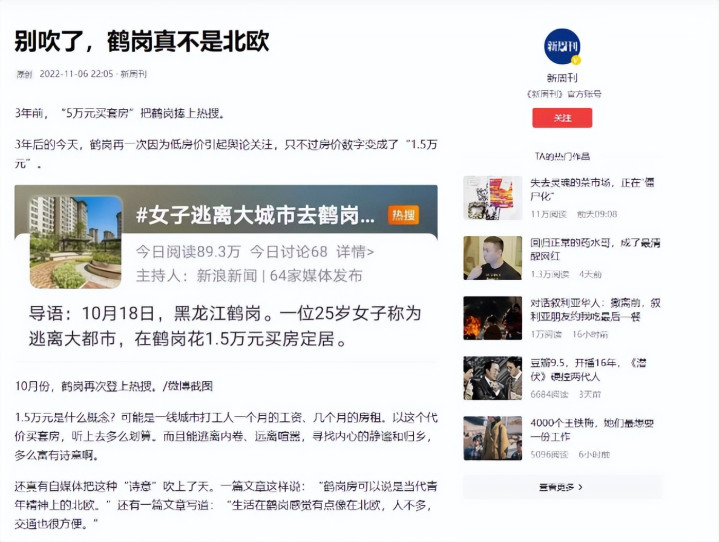This screenshot has width=719, height=542.
Task: Click the 新周刊 source after the date
Action: tap(133, 74)
